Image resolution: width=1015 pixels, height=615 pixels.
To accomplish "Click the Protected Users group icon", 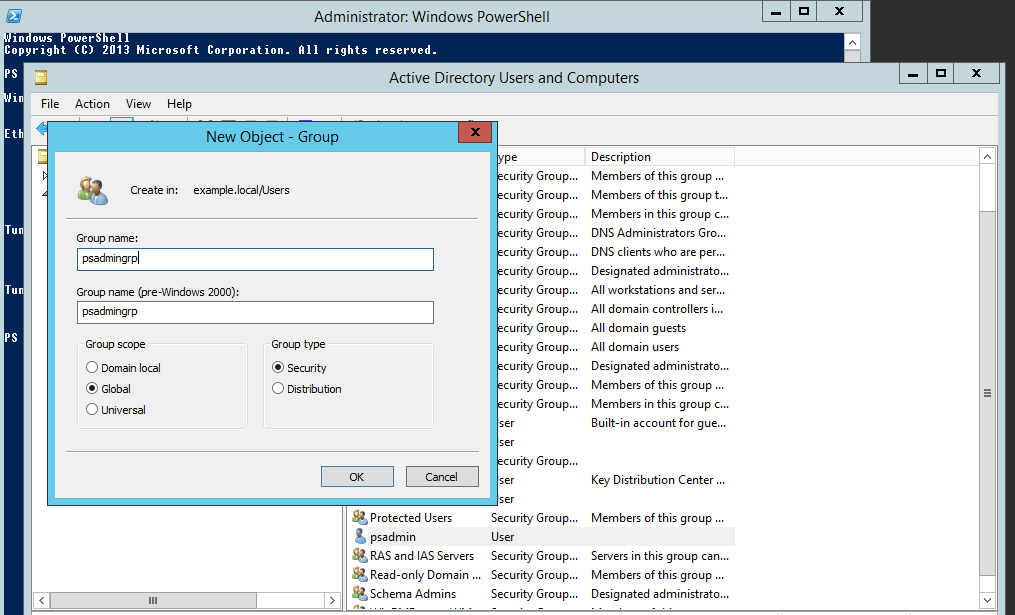I will point(360,517).
